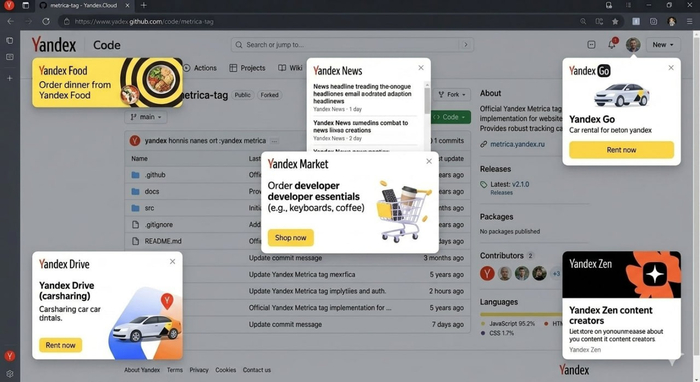Click the Contributors heading

click(502, 256)
